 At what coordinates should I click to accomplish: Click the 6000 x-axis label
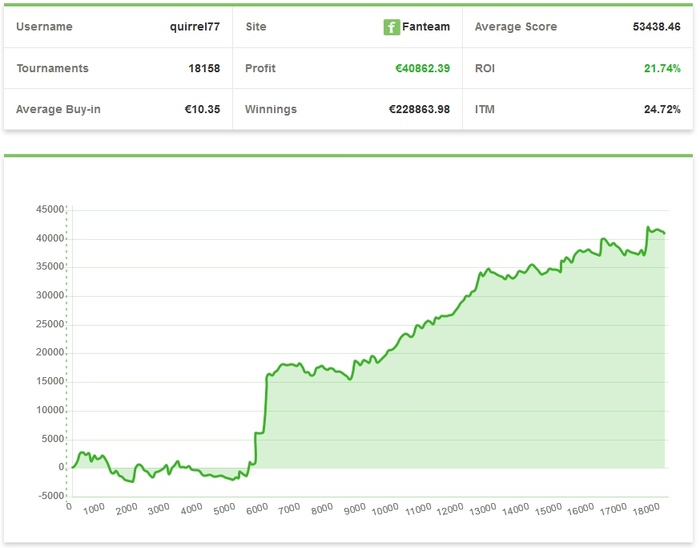pos(257,509)
